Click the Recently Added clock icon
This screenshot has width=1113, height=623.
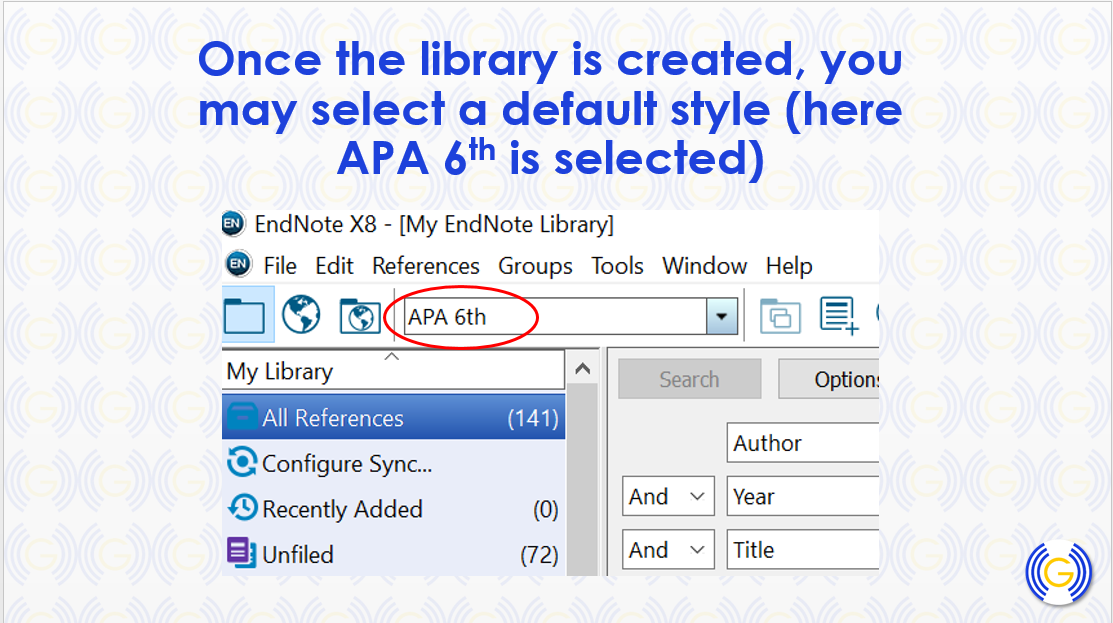242,508
